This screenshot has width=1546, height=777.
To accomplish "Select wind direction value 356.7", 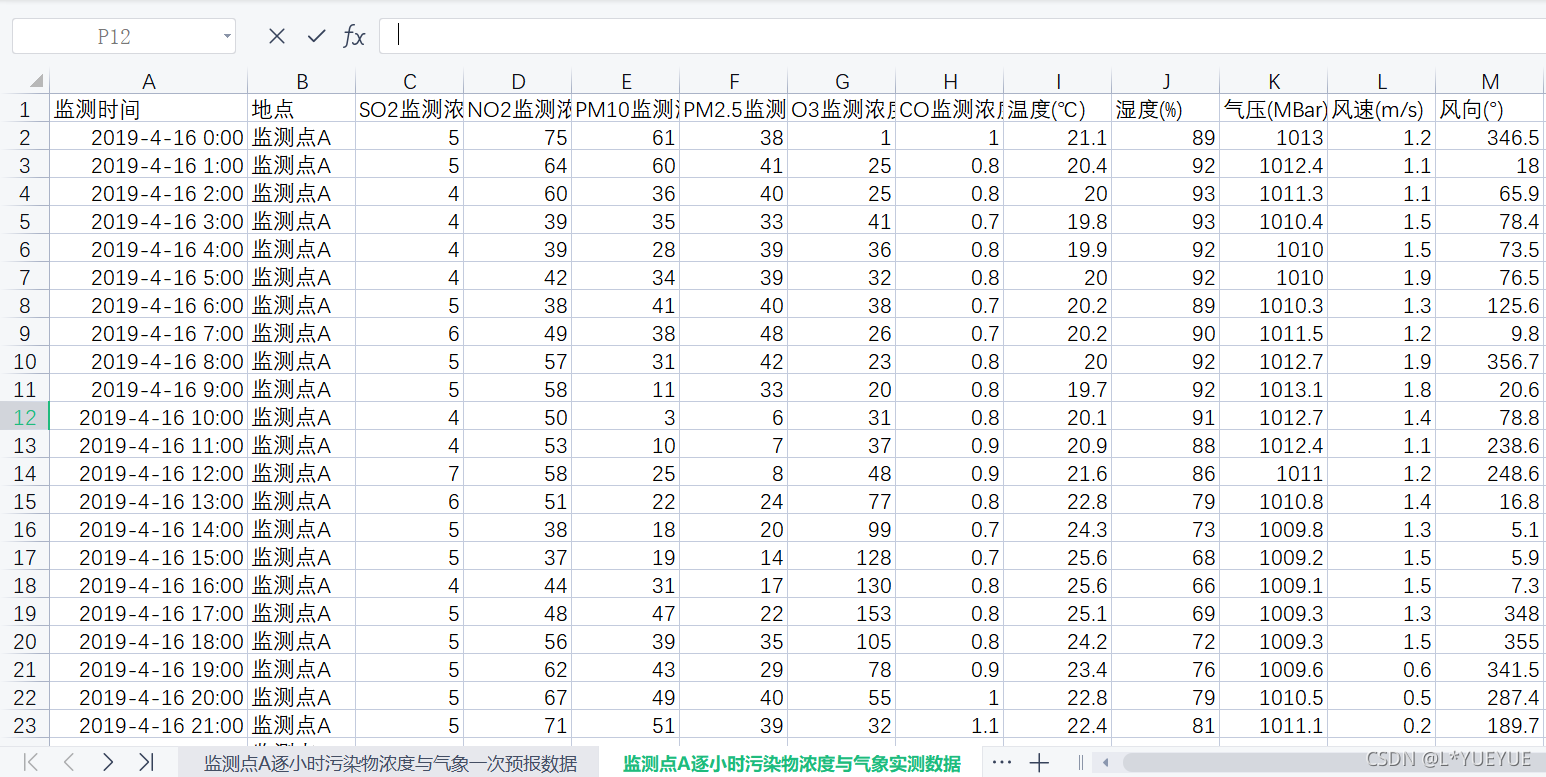I will coord(1490,361).
